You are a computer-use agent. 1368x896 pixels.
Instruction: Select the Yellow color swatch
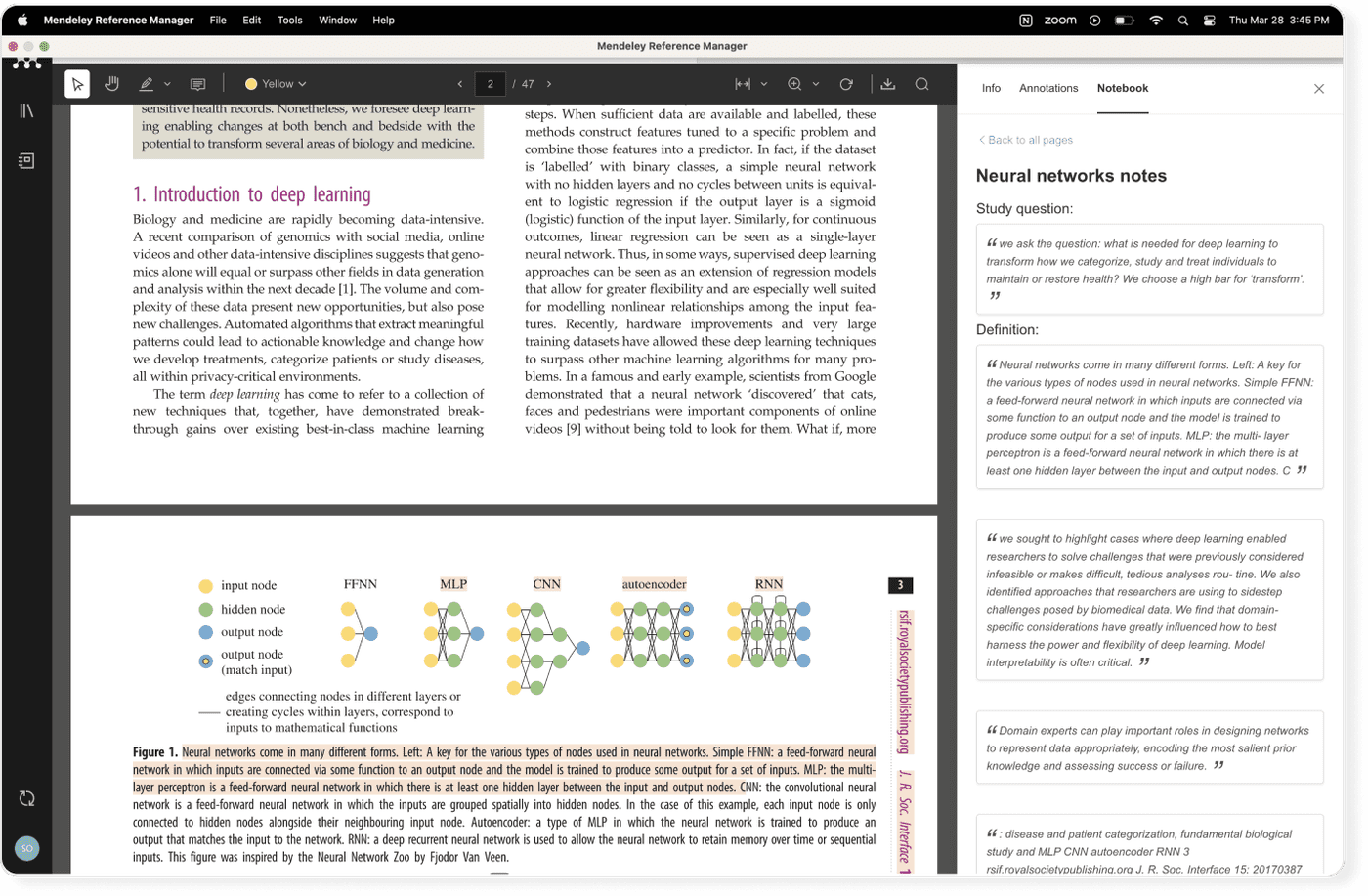pyautogui.click(x=251, y=84)
